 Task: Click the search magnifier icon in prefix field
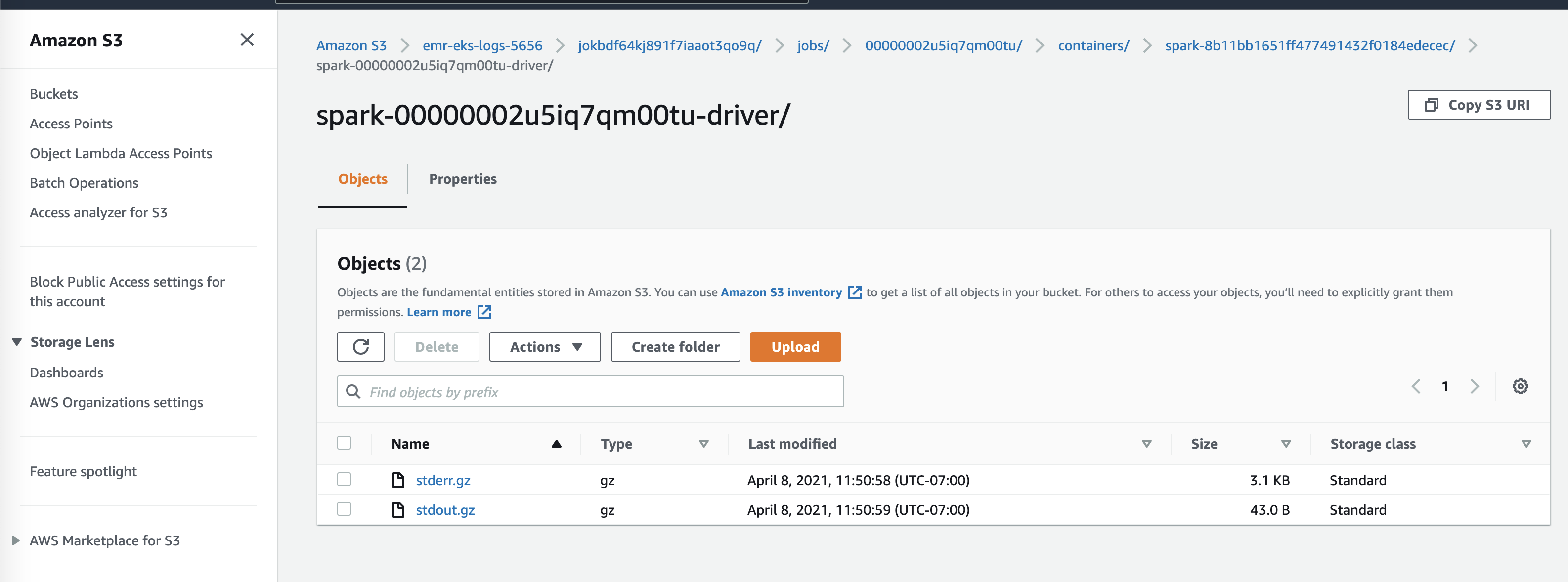[x=353, y=392]
